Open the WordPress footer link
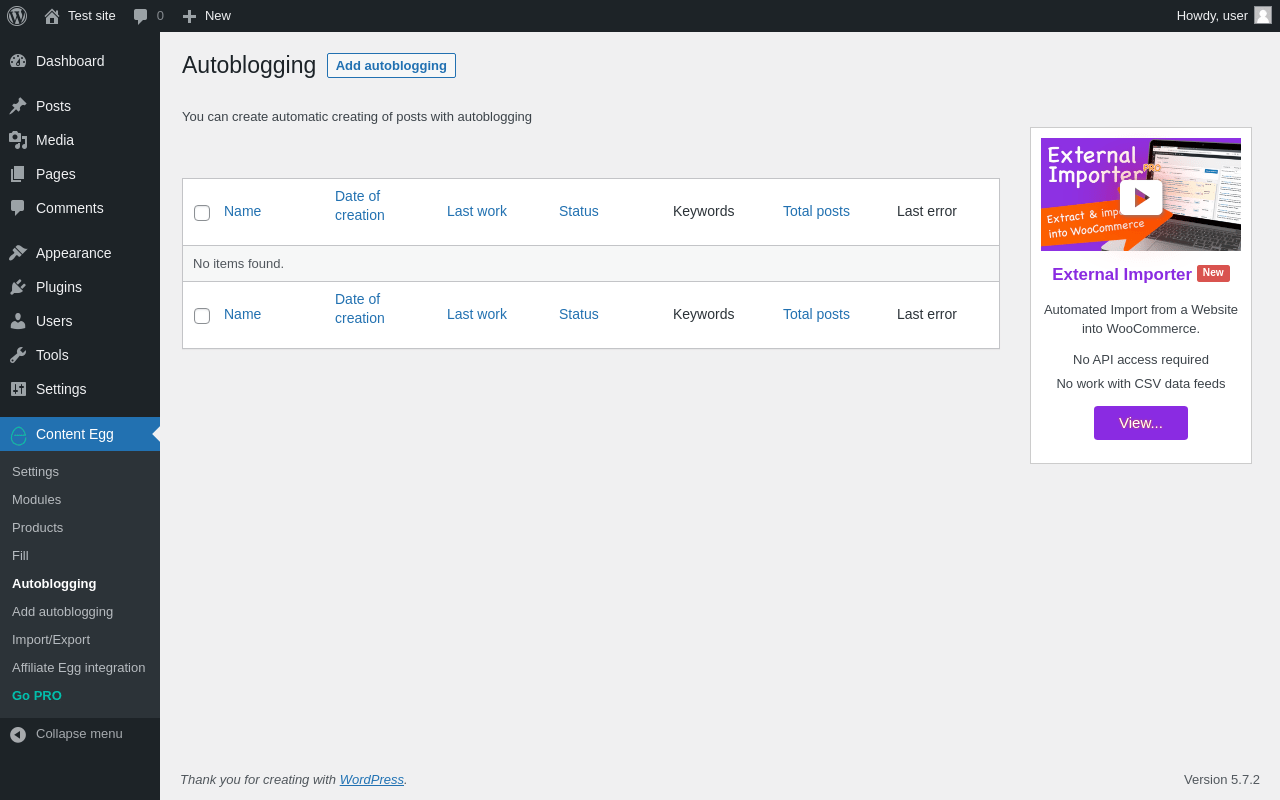Screen dimensions: 1280x800 coord(371,780)
